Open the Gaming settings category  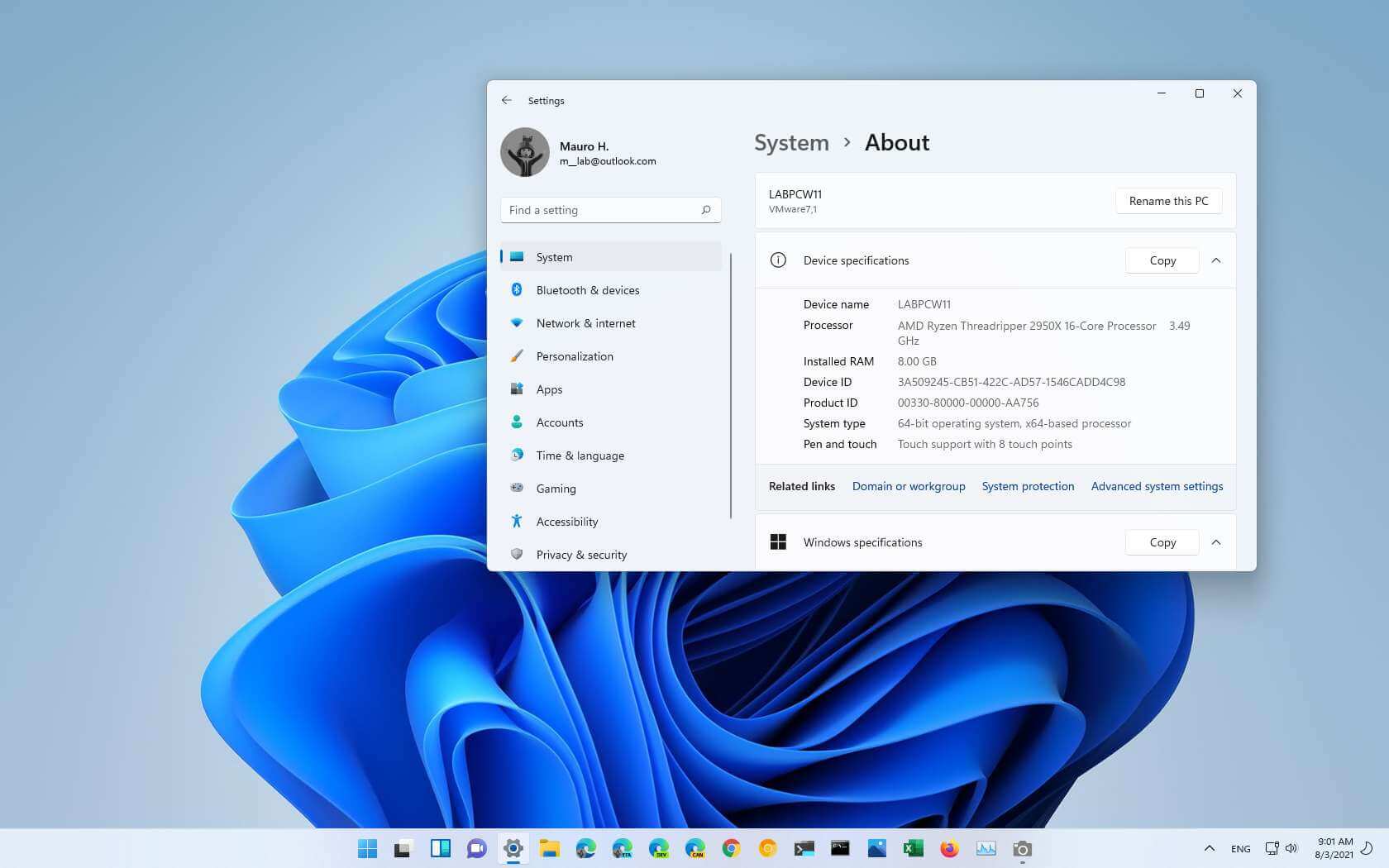pyautogui.click(x=556, y=489)
